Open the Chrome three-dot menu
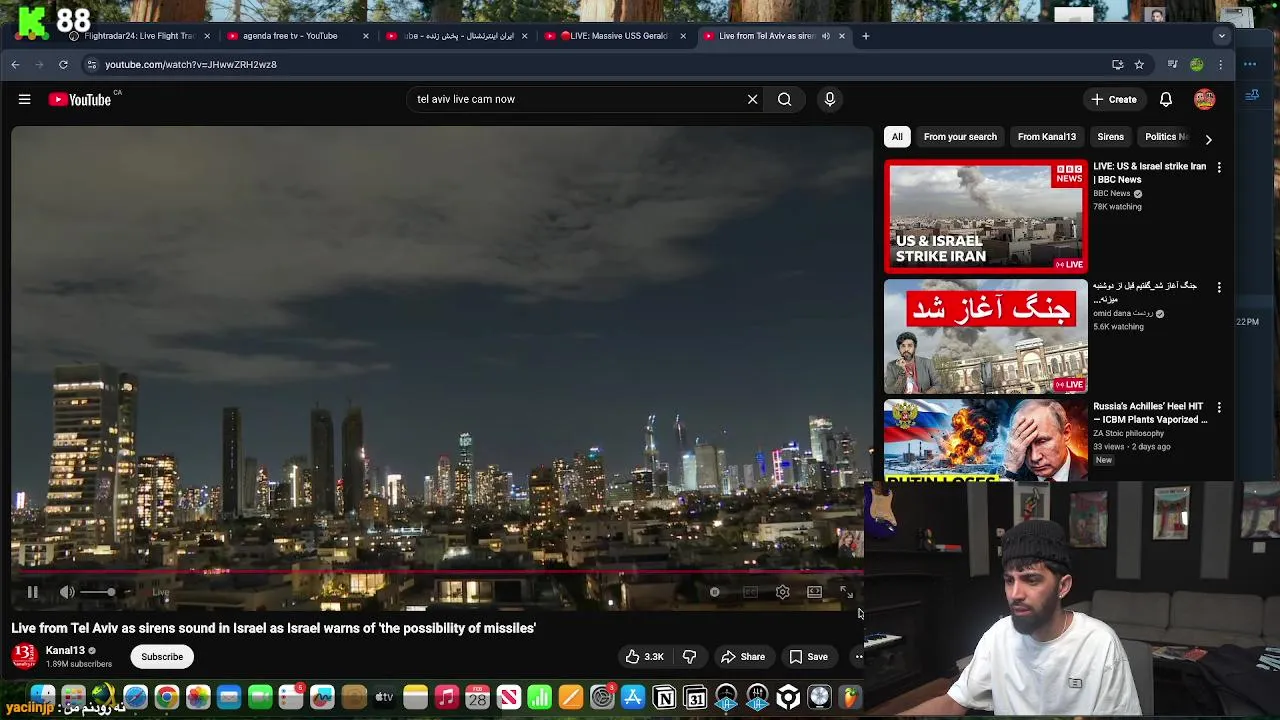1280x720 pixels. tap(1220, 64)
